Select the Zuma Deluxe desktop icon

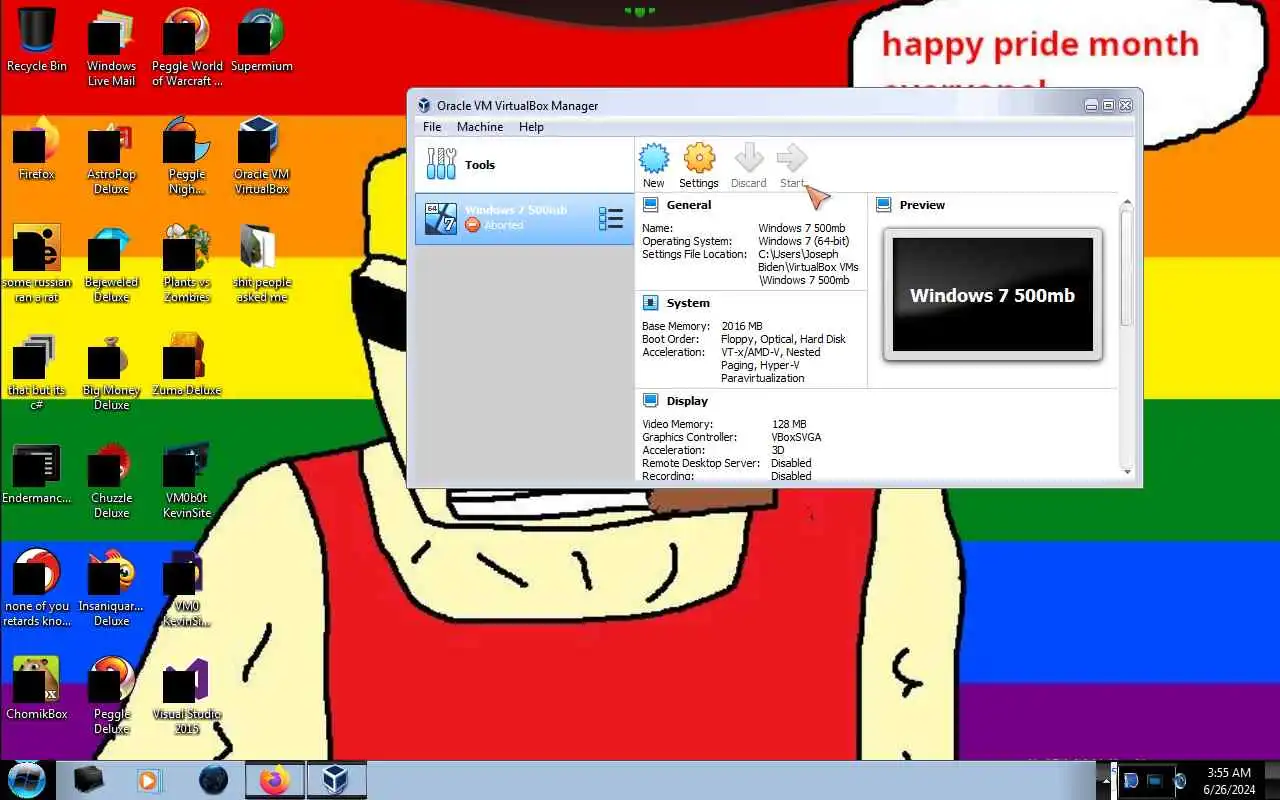coord(187,366)
